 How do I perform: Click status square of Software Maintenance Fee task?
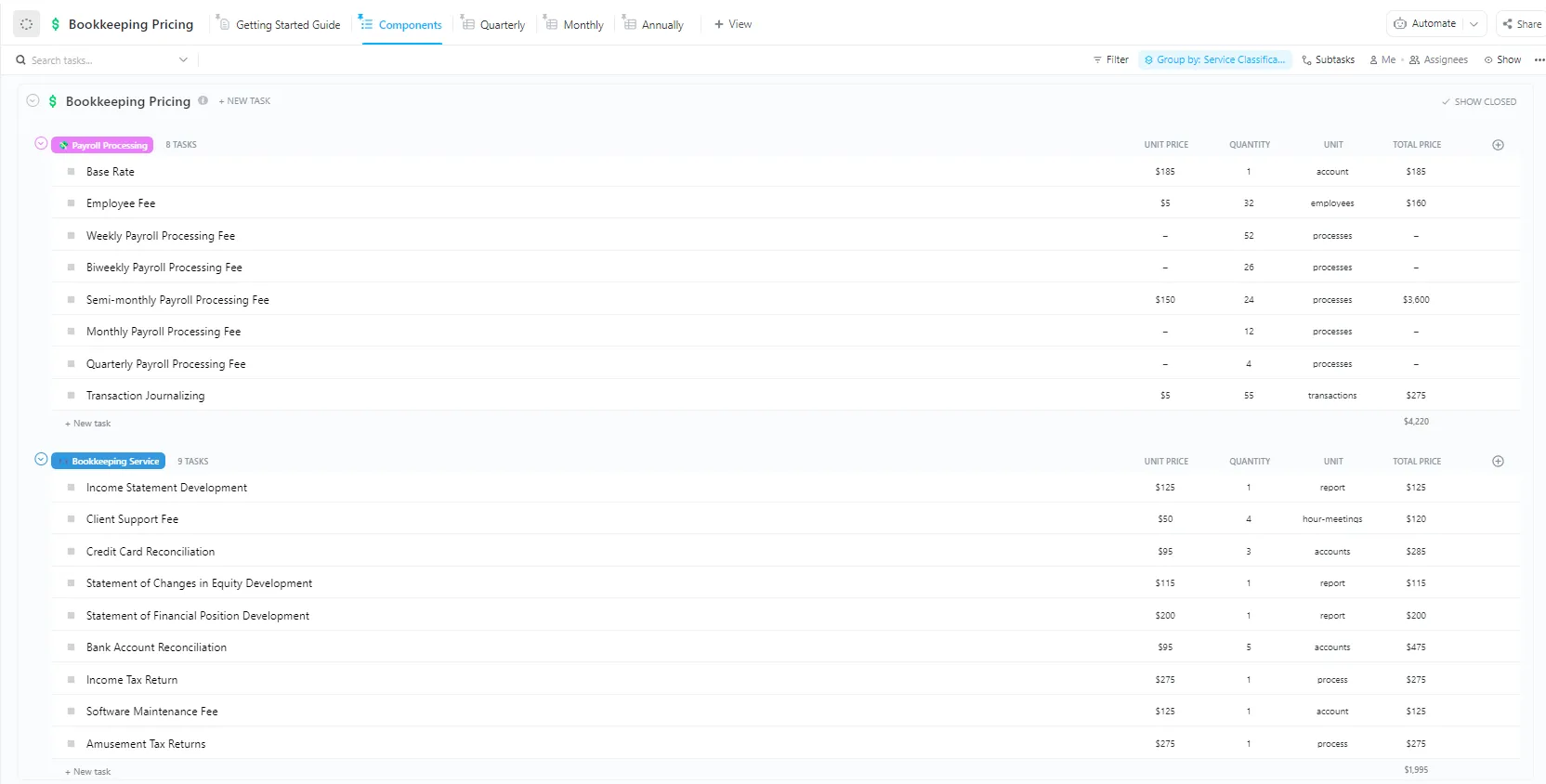point(71,712)
